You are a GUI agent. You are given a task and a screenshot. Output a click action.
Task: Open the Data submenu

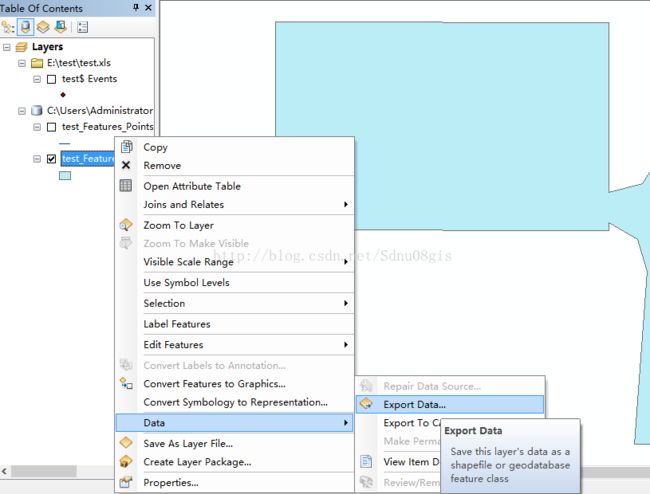[x=235, y=423]
